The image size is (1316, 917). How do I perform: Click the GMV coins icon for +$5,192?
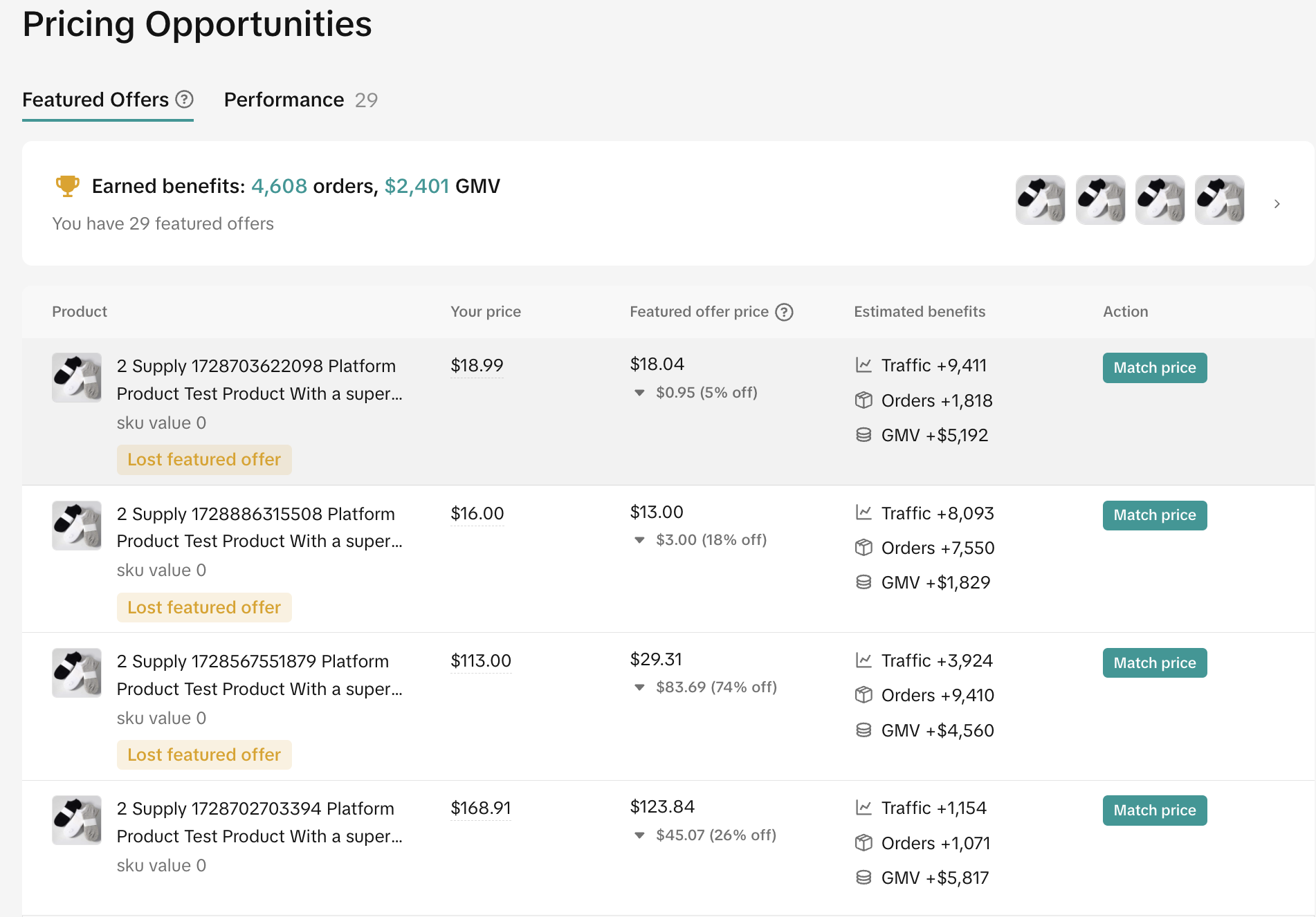pyautogui.click(x=863, y=435)
